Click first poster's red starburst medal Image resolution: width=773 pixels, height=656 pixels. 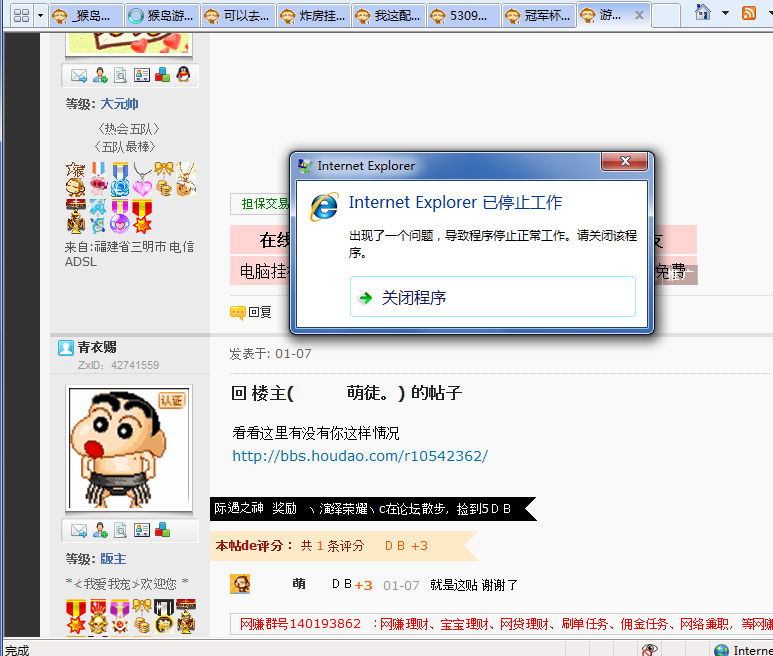(x=142, y=216)
